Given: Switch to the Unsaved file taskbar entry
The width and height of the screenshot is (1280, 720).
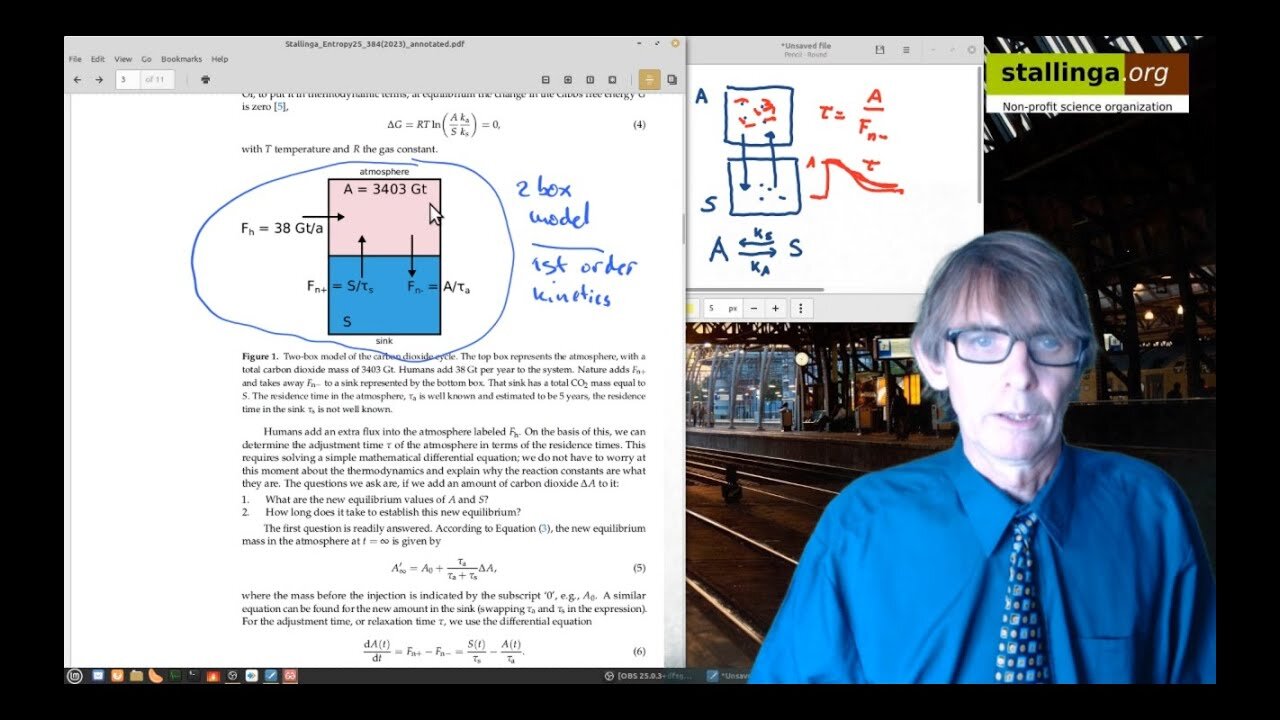Looking at the screenshot, I should click(729, 676).
